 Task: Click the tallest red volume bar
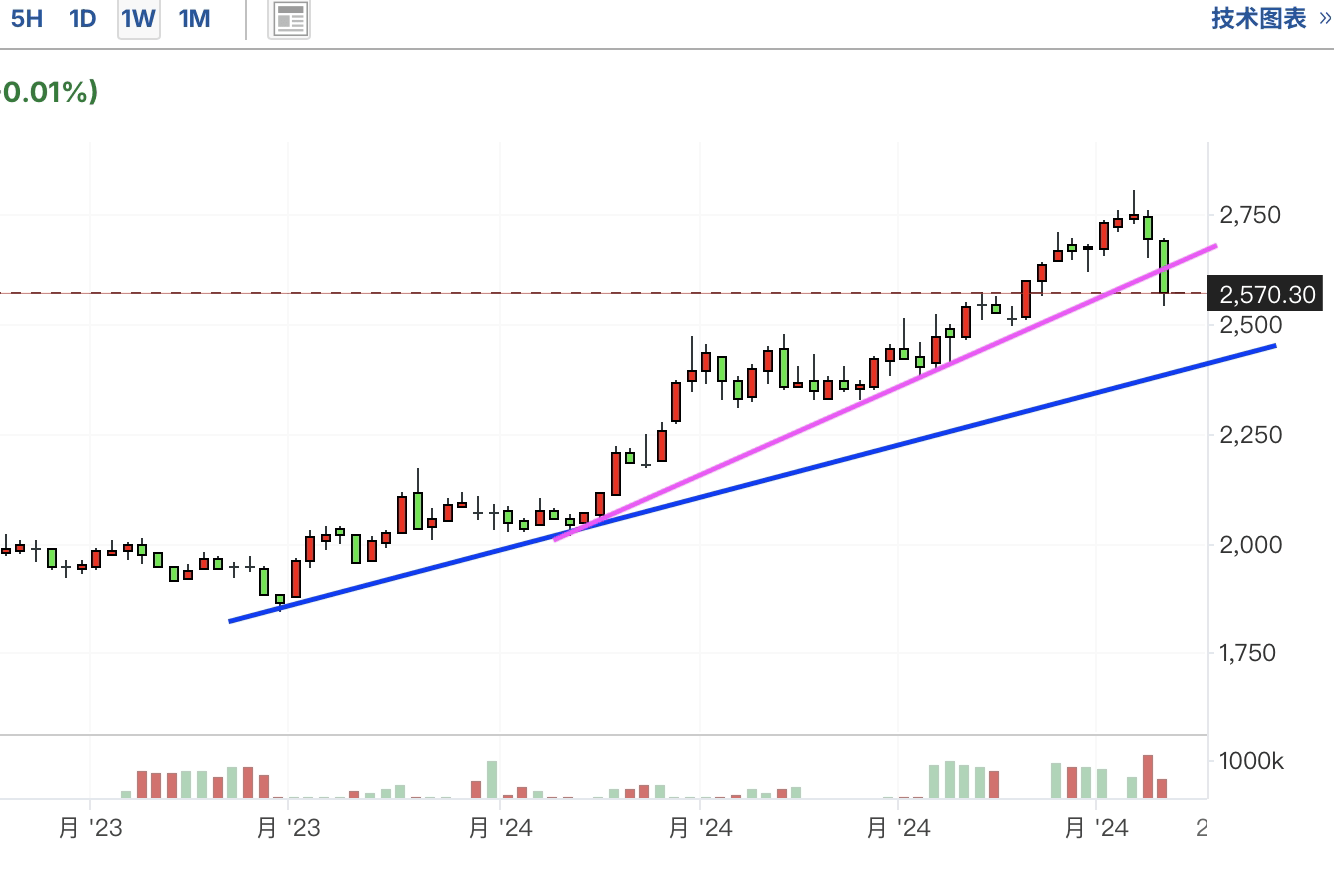(1148, 776)
